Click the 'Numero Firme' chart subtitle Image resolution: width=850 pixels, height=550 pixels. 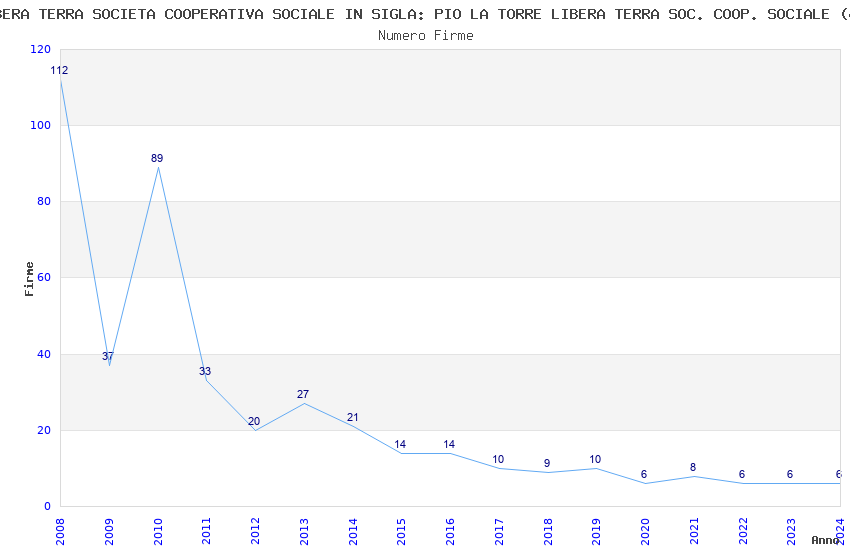click(x=426, y=36)
